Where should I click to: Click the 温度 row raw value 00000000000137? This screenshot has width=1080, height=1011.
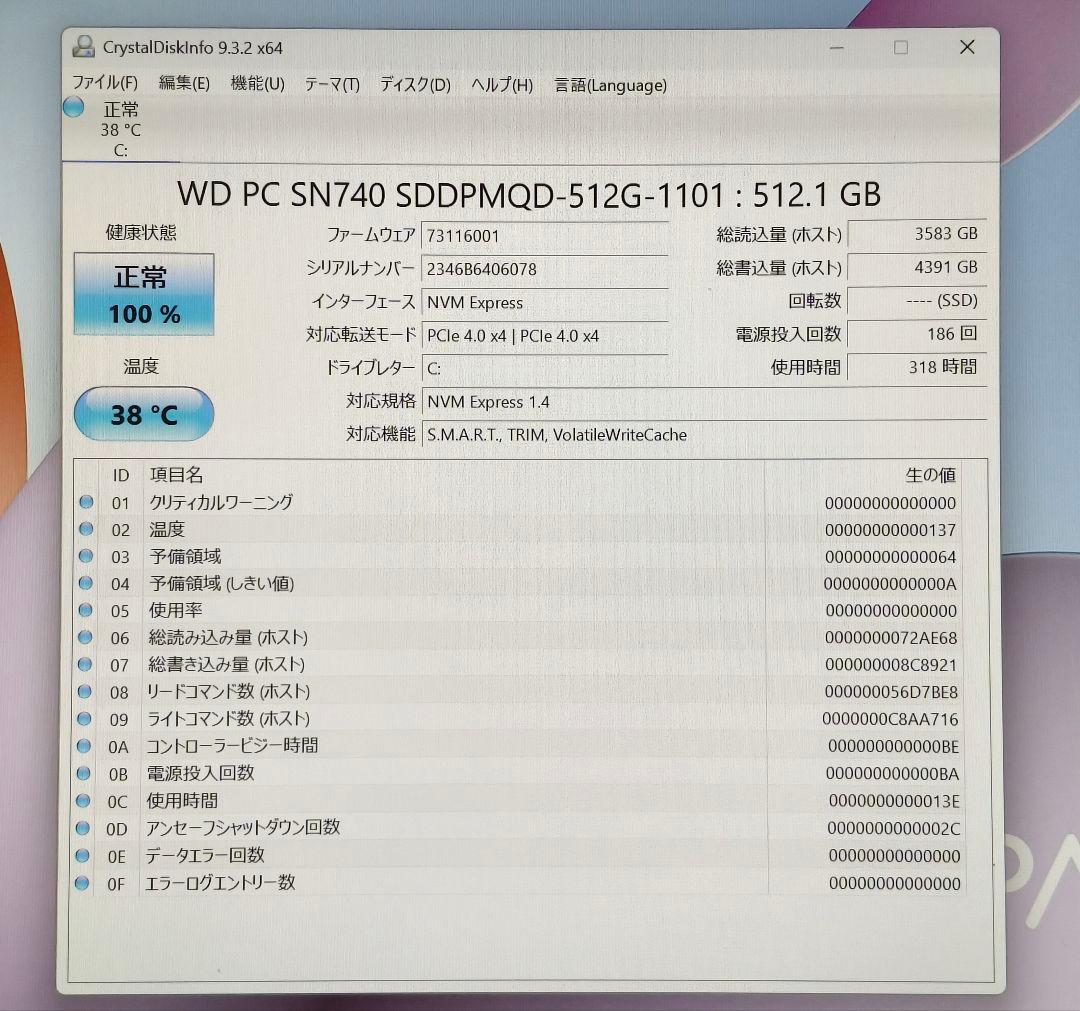coord(890,529)
